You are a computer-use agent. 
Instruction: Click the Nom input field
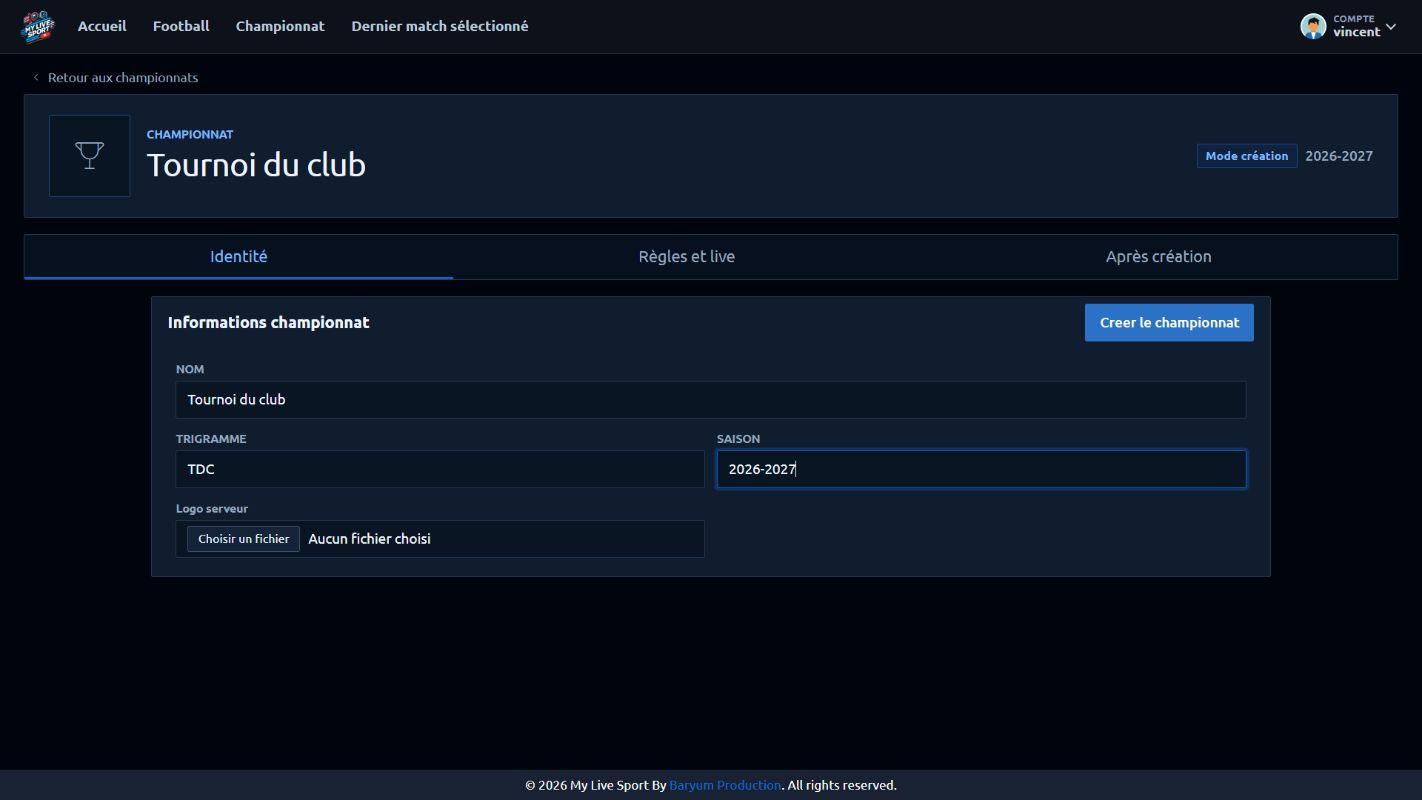[711, 400]
